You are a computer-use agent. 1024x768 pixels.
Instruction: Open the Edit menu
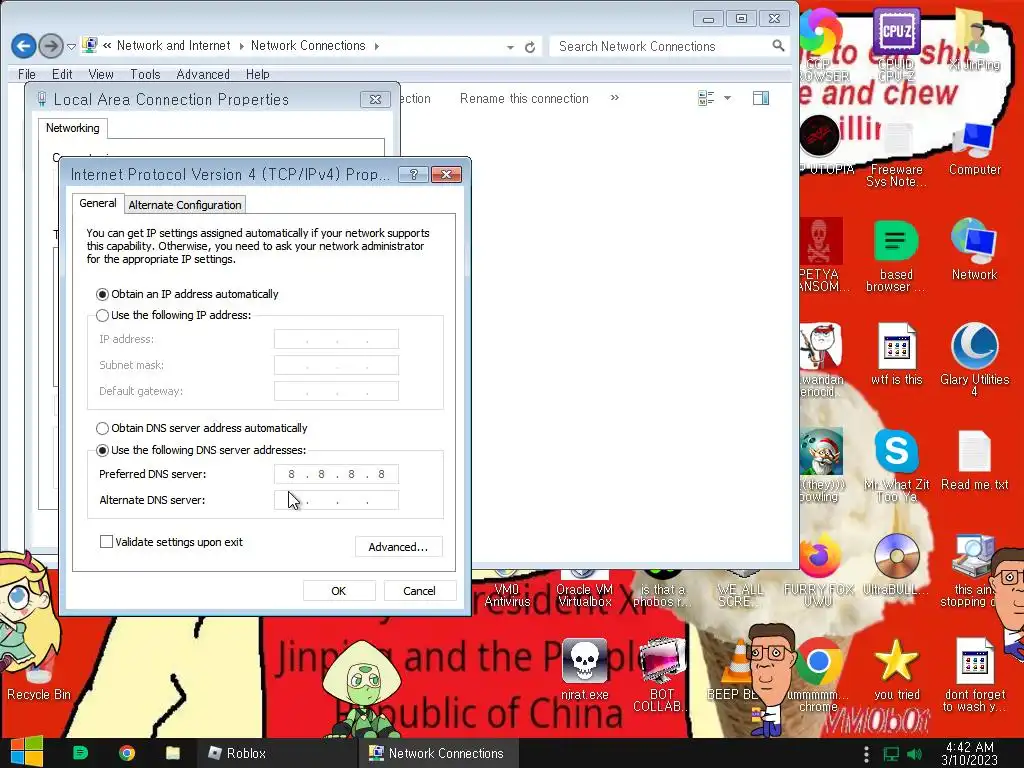coord(62,74)
